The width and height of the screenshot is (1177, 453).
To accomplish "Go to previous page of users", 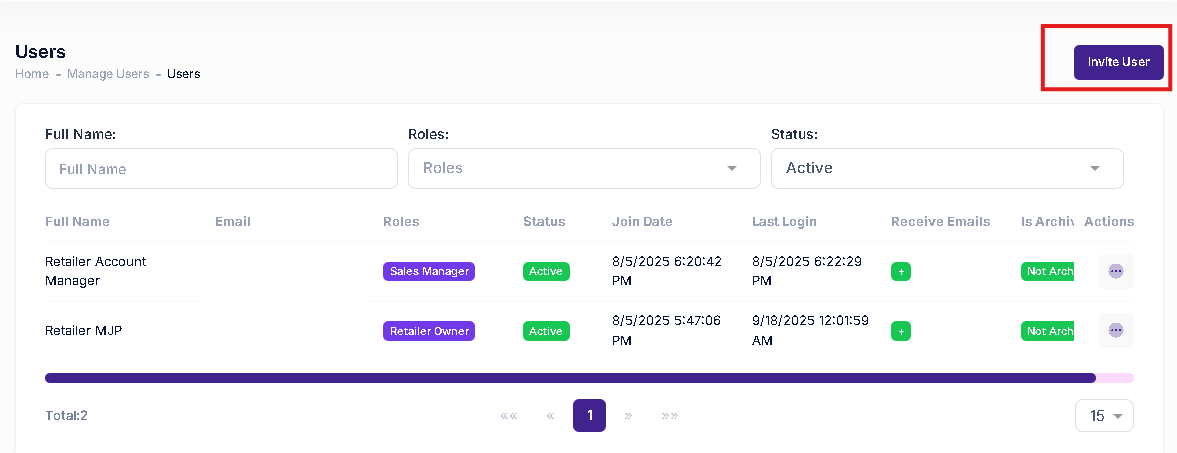I will click(550, 416).
